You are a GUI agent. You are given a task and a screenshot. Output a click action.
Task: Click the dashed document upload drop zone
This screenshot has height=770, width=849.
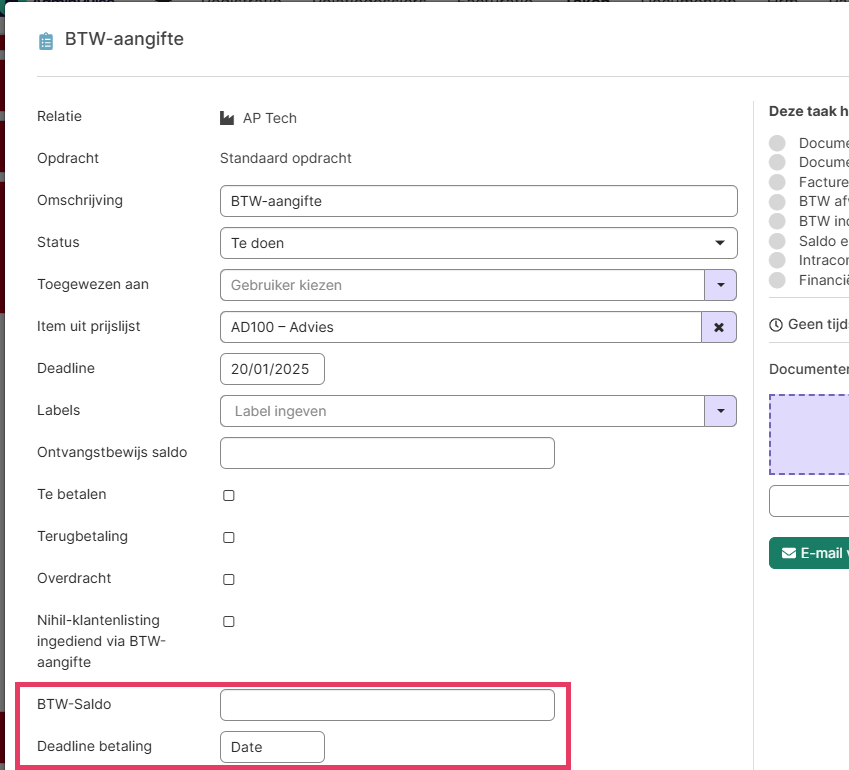coord(809,433)
